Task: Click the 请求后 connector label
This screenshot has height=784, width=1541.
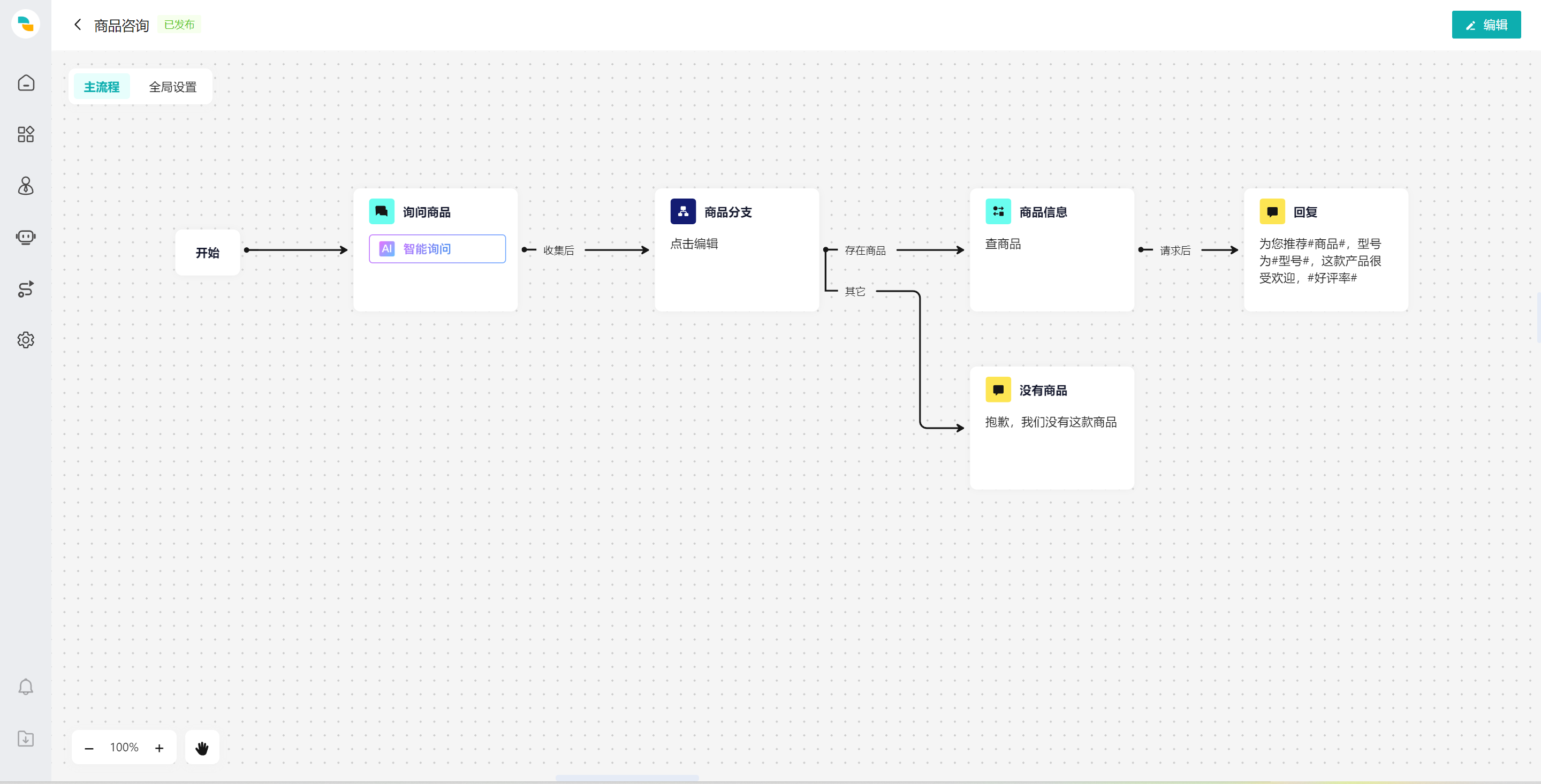Action: (x=1175, y=250)
